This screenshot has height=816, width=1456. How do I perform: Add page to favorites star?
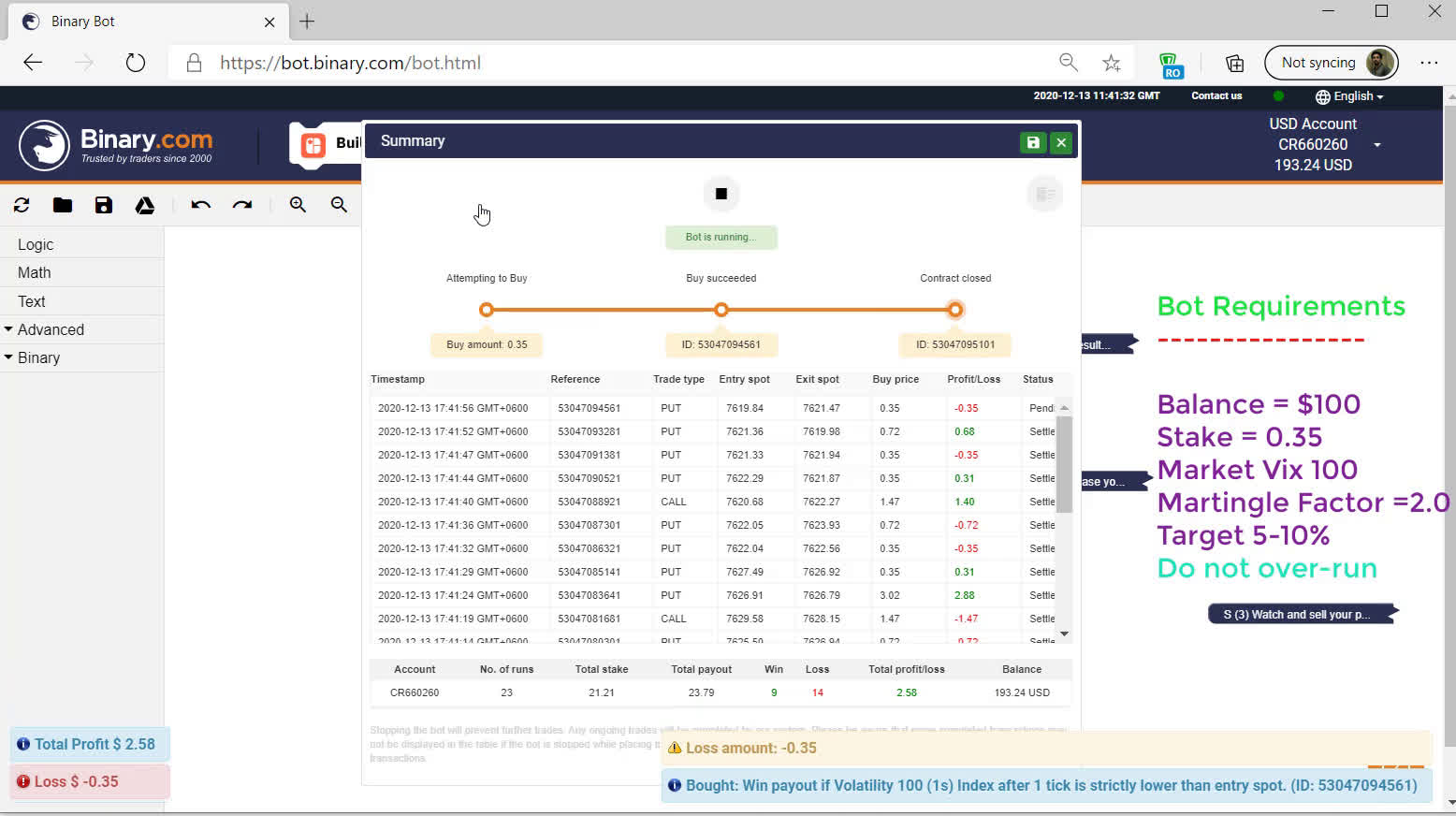(x=1112, y=63)
